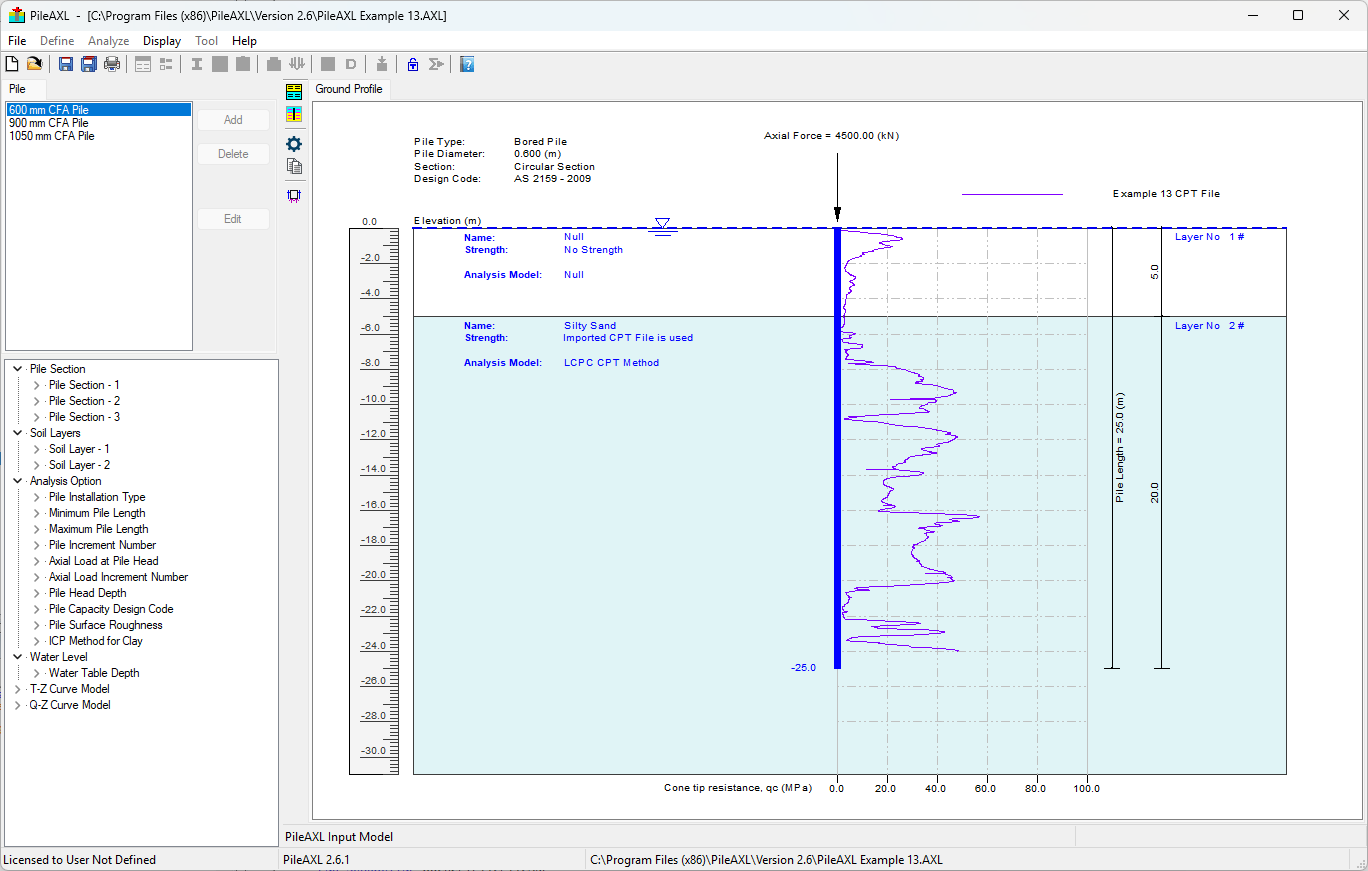Select Pile Capacity Design Code item
1368x871 pixels.
(x=111, y=609)
